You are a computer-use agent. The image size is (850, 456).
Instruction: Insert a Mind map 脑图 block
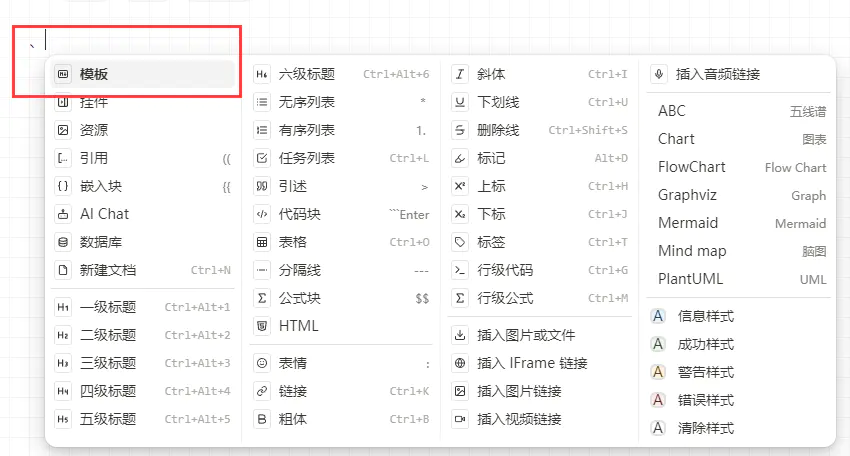click(x=739, y=251)
